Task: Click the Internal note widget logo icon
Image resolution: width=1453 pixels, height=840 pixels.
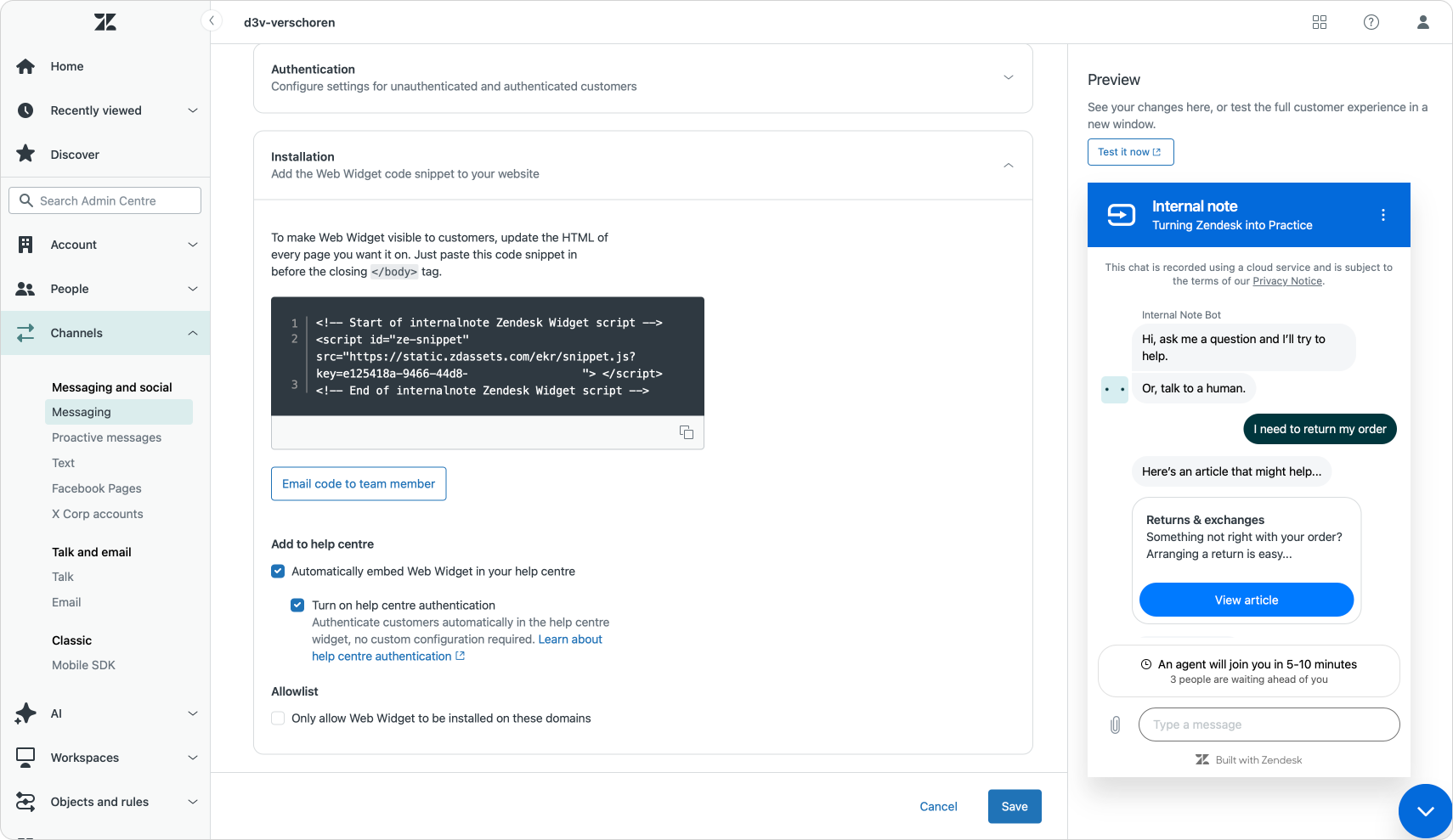Action: [x=1122, y=215]
